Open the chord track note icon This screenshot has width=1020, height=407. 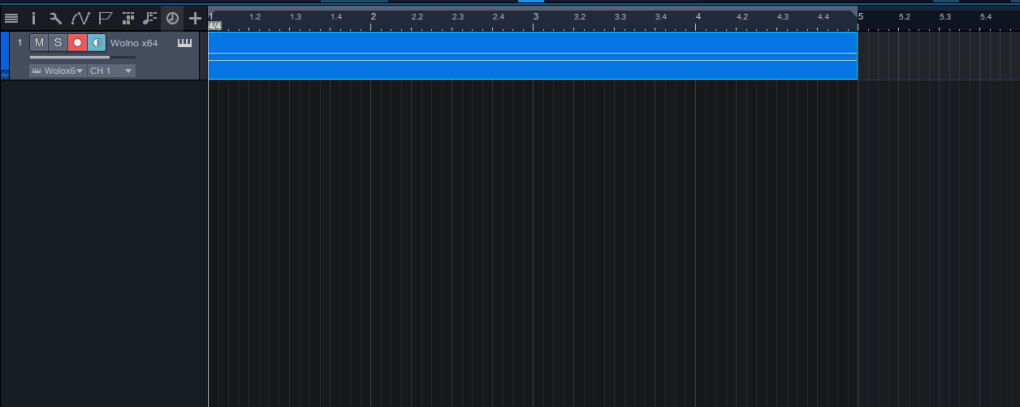tap(150, 19)
